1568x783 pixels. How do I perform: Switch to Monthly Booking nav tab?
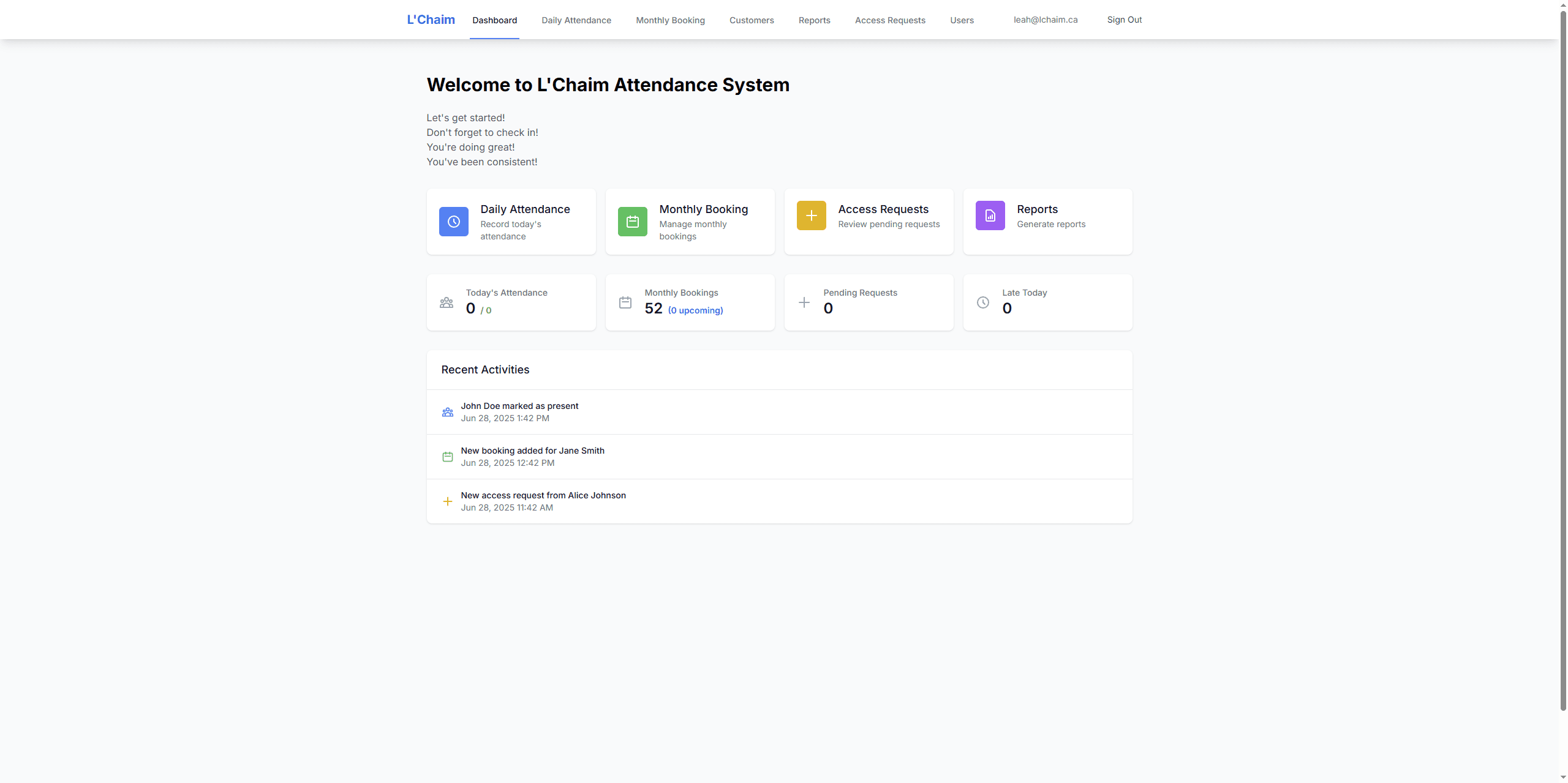pos(670,20)
